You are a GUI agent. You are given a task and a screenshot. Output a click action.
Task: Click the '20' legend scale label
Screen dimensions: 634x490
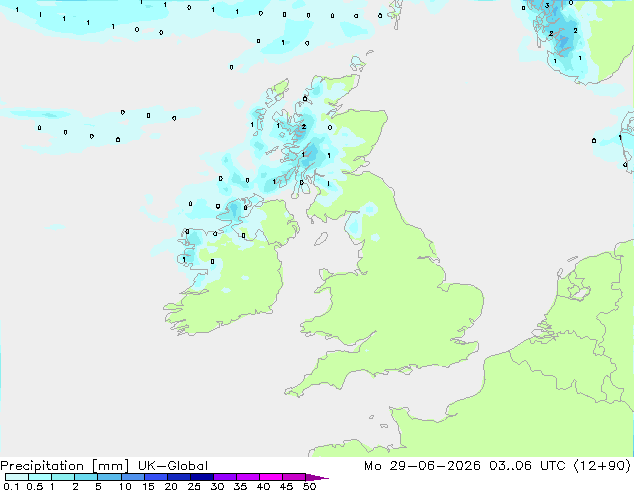pyautogui.click(x=171, y=486)
